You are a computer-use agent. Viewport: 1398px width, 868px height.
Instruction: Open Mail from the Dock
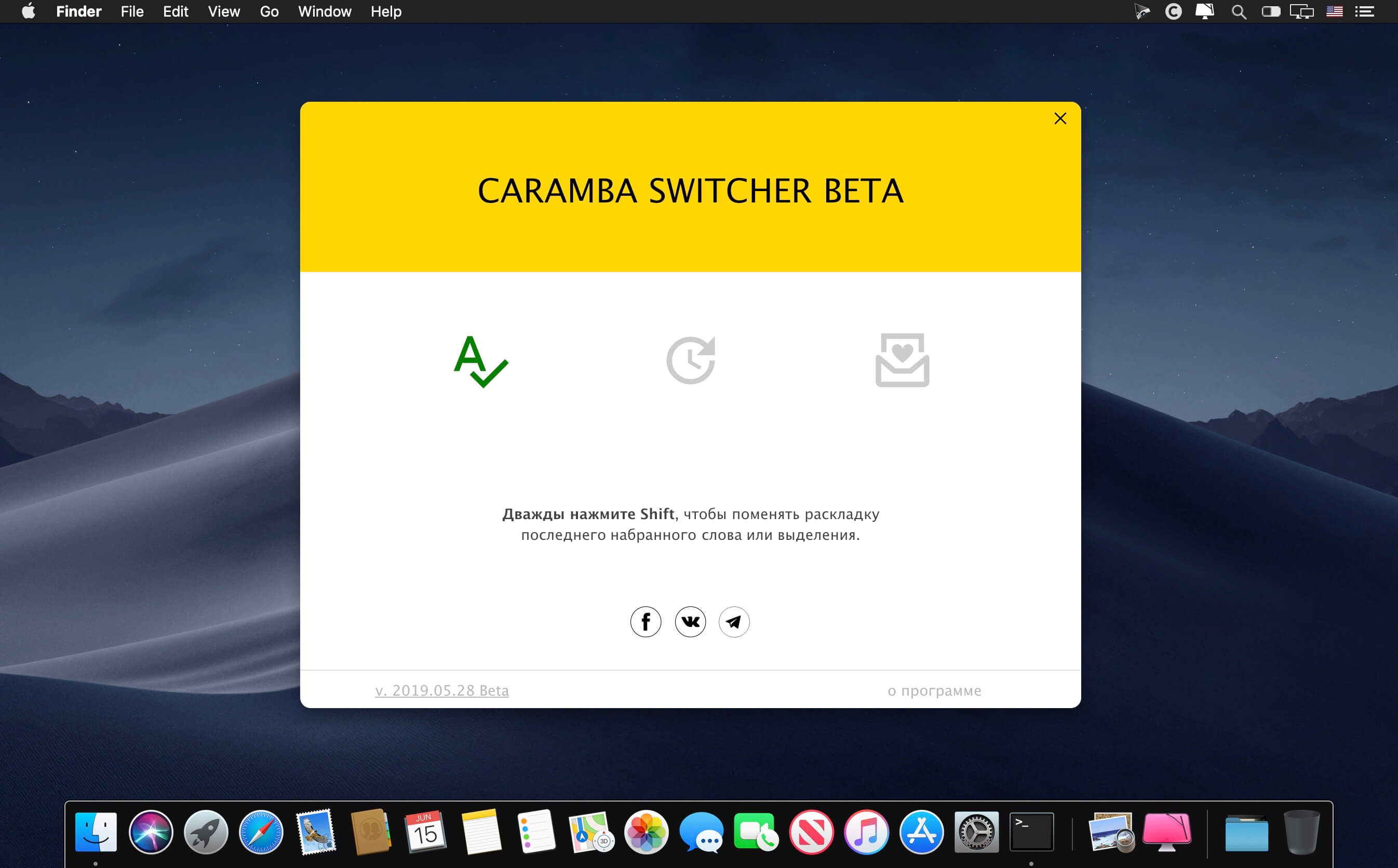pyautogui.click(x=315, y=832)
